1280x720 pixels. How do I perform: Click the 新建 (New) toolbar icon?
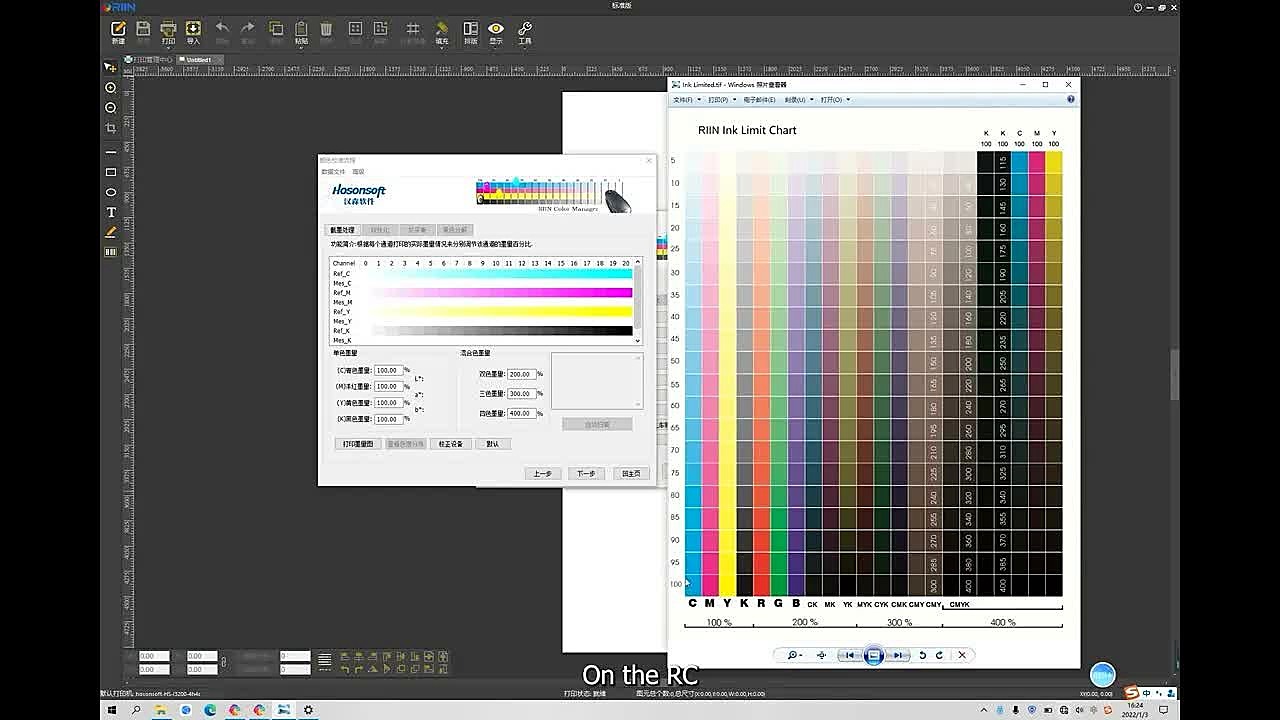118,32
